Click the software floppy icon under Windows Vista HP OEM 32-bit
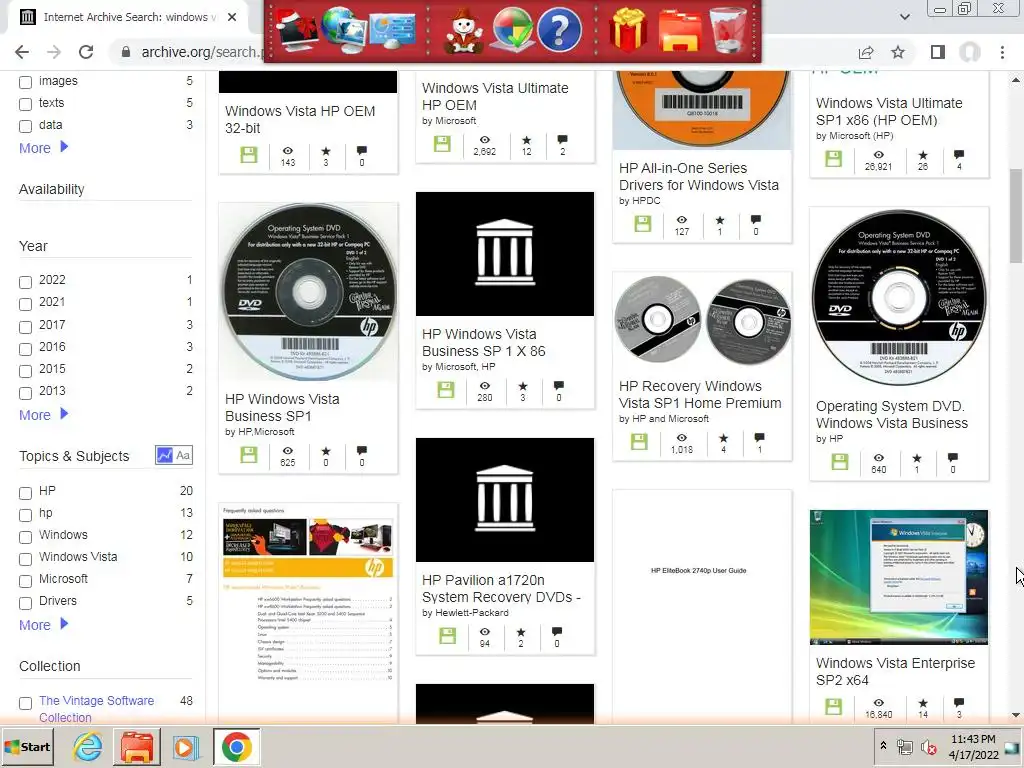 pyautogui.click(x=249, y=155)
